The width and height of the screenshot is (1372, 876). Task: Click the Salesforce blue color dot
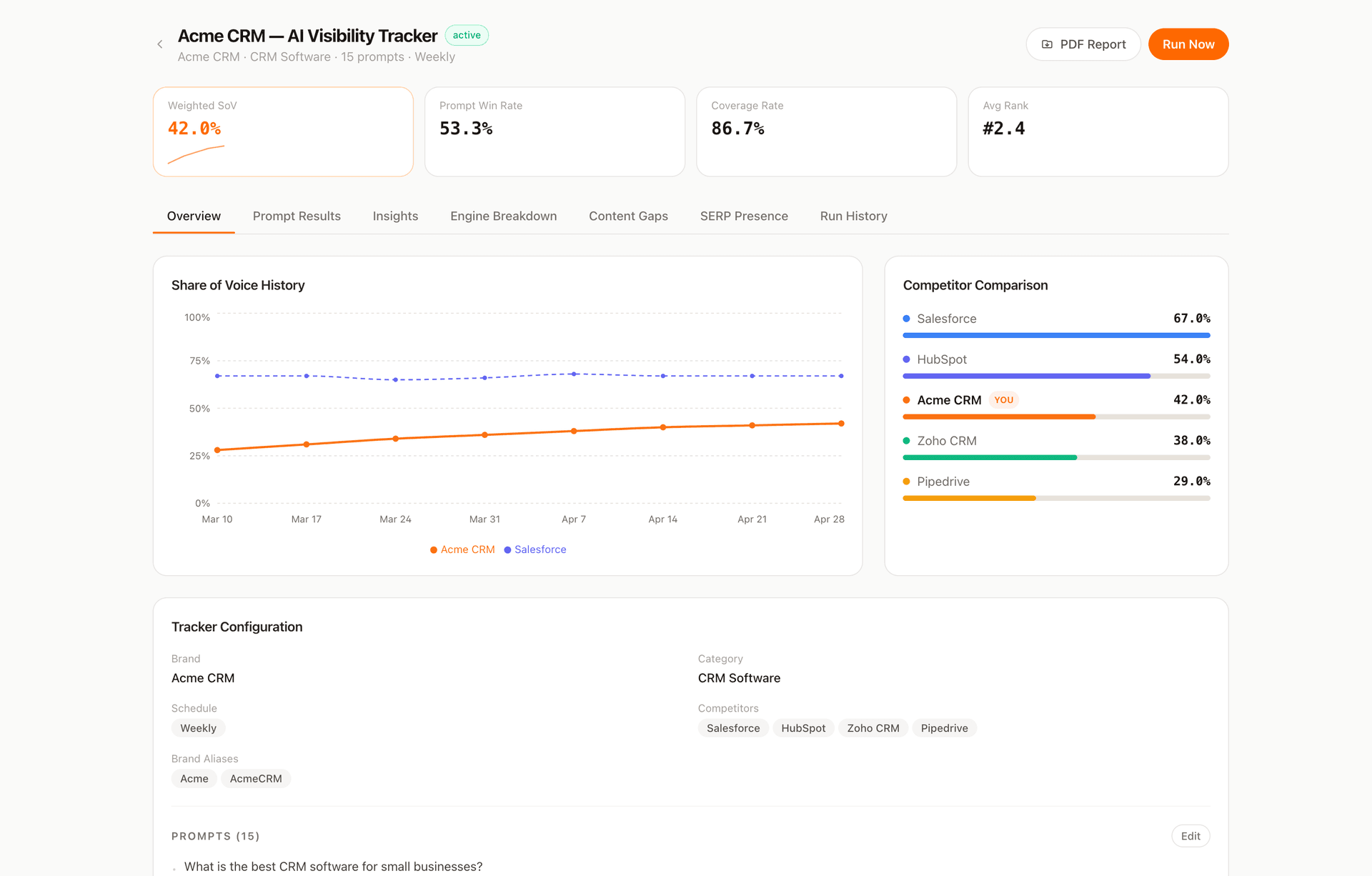coord(906,319)
